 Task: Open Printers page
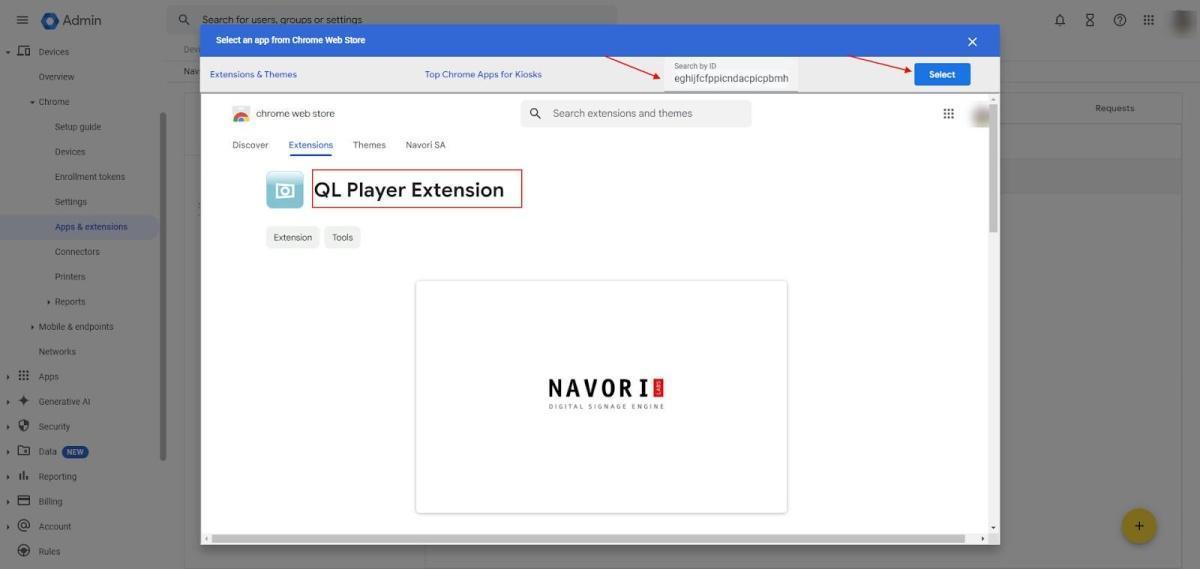[x=70, y=277]
